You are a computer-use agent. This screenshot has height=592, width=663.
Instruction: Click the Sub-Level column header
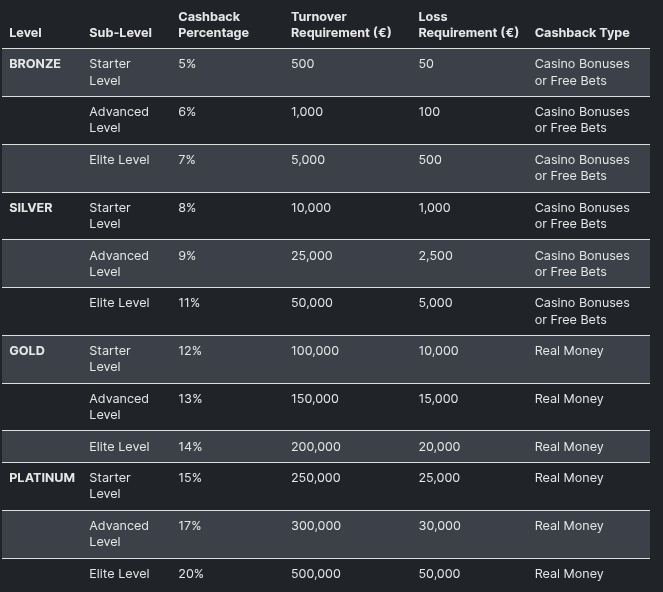(x=120, y=33)
